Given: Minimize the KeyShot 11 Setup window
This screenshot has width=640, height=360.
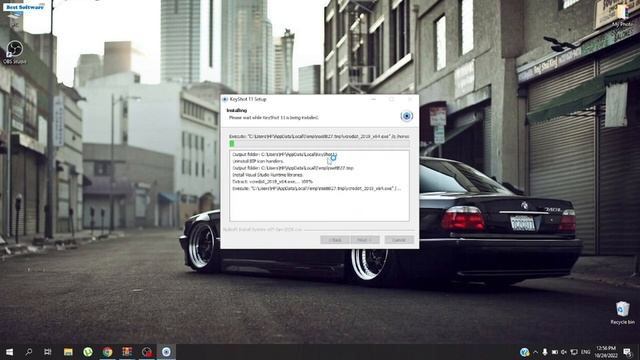Looking at the screenshot, I should tap(373, 99).
